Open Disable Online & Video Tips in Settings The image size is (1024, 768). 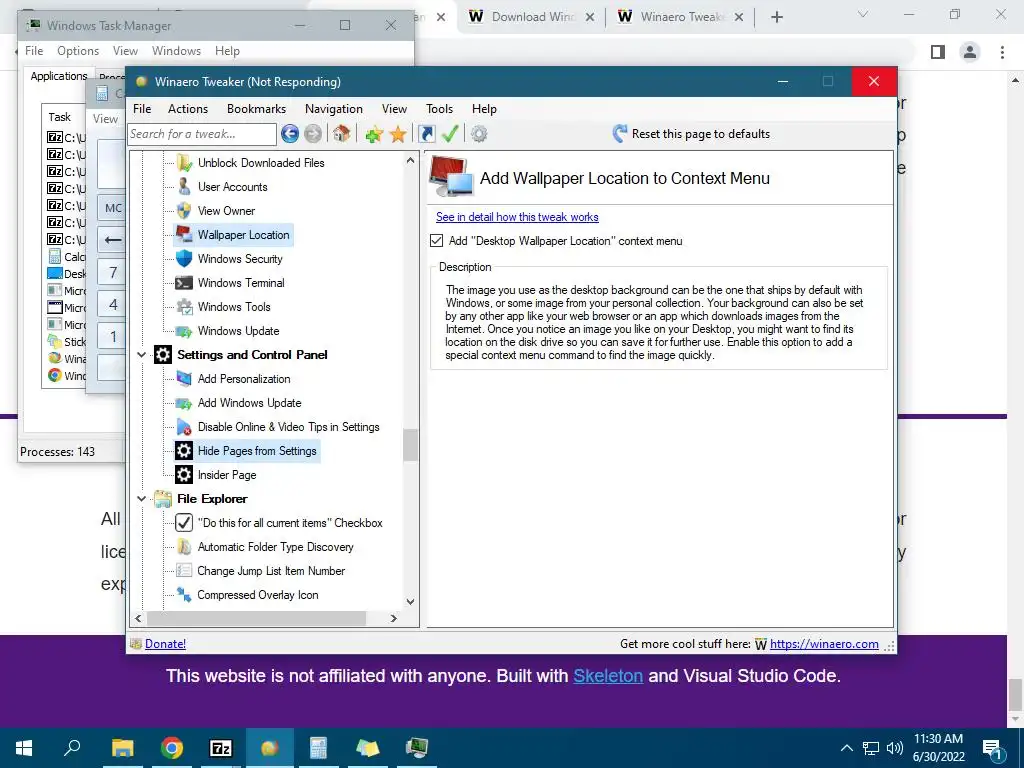coord(288,427)
